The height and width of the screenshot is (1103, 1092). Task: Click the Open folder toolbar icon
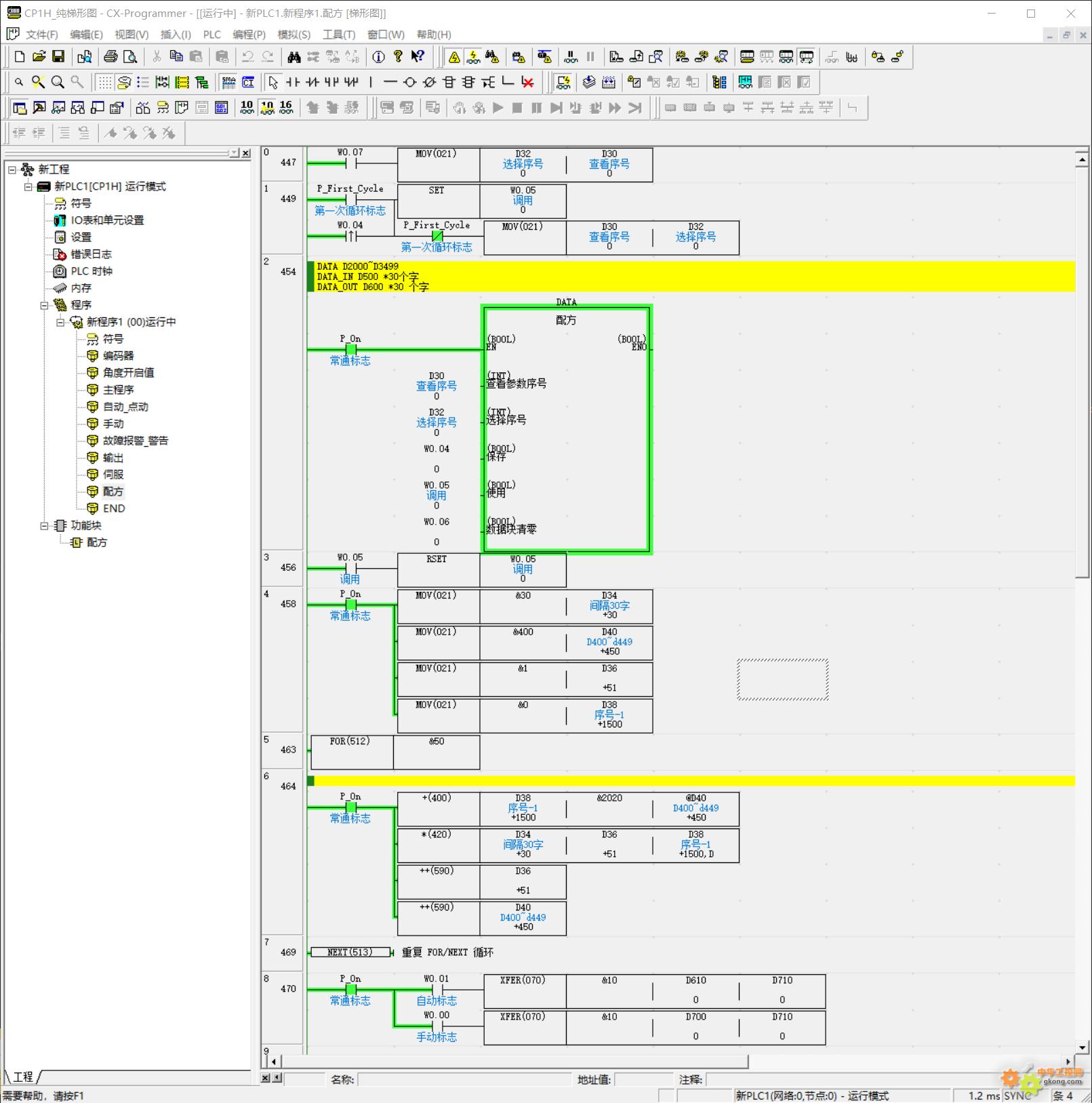(x=39, y=57)
